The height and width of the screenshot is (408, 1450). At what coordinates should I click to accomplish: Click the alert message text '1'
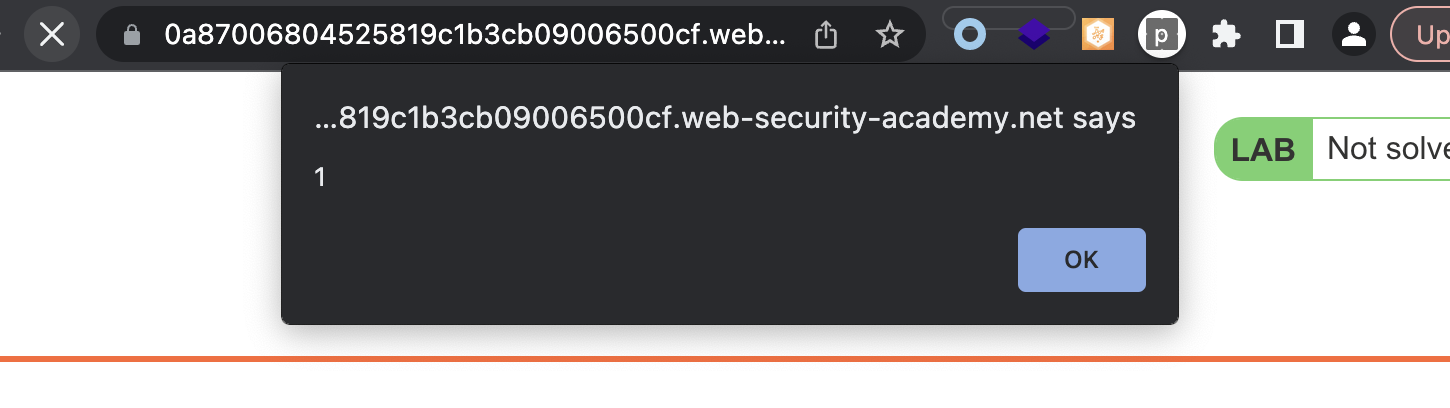click(x=320, y=178)
